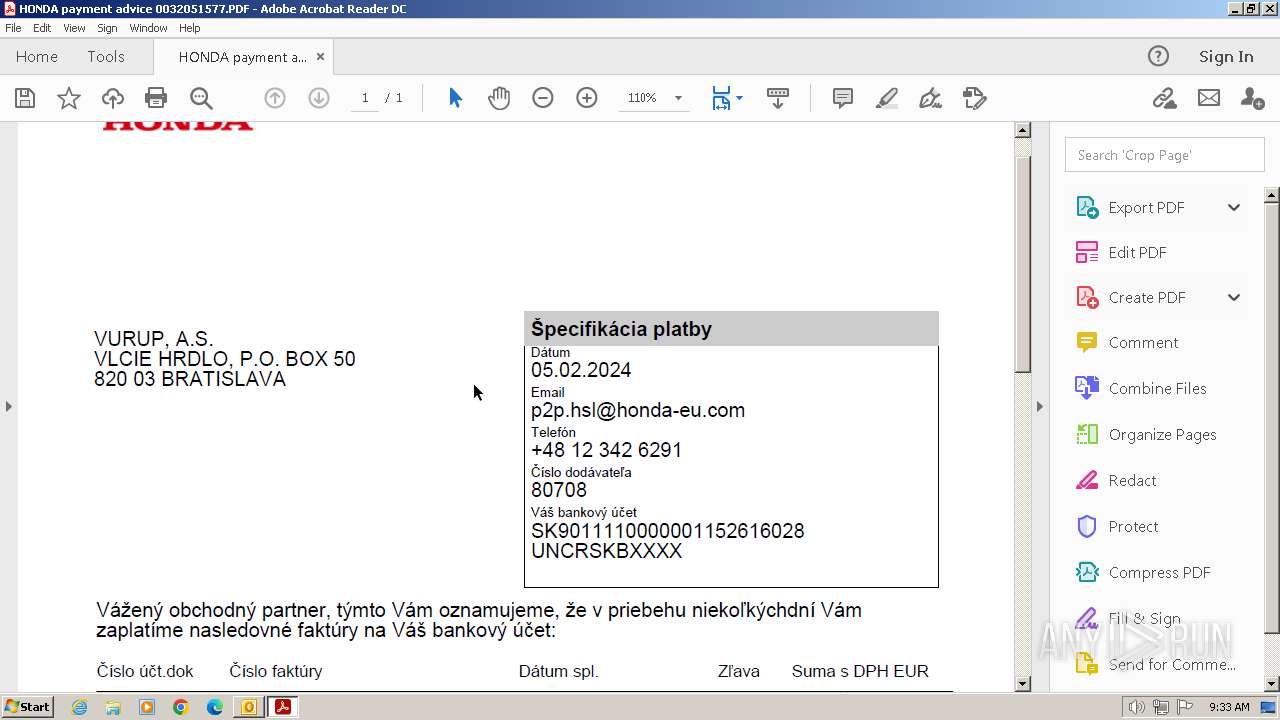Click the supplier number 80708
This screenshot has height=720, width=1280.
(559, 490)
